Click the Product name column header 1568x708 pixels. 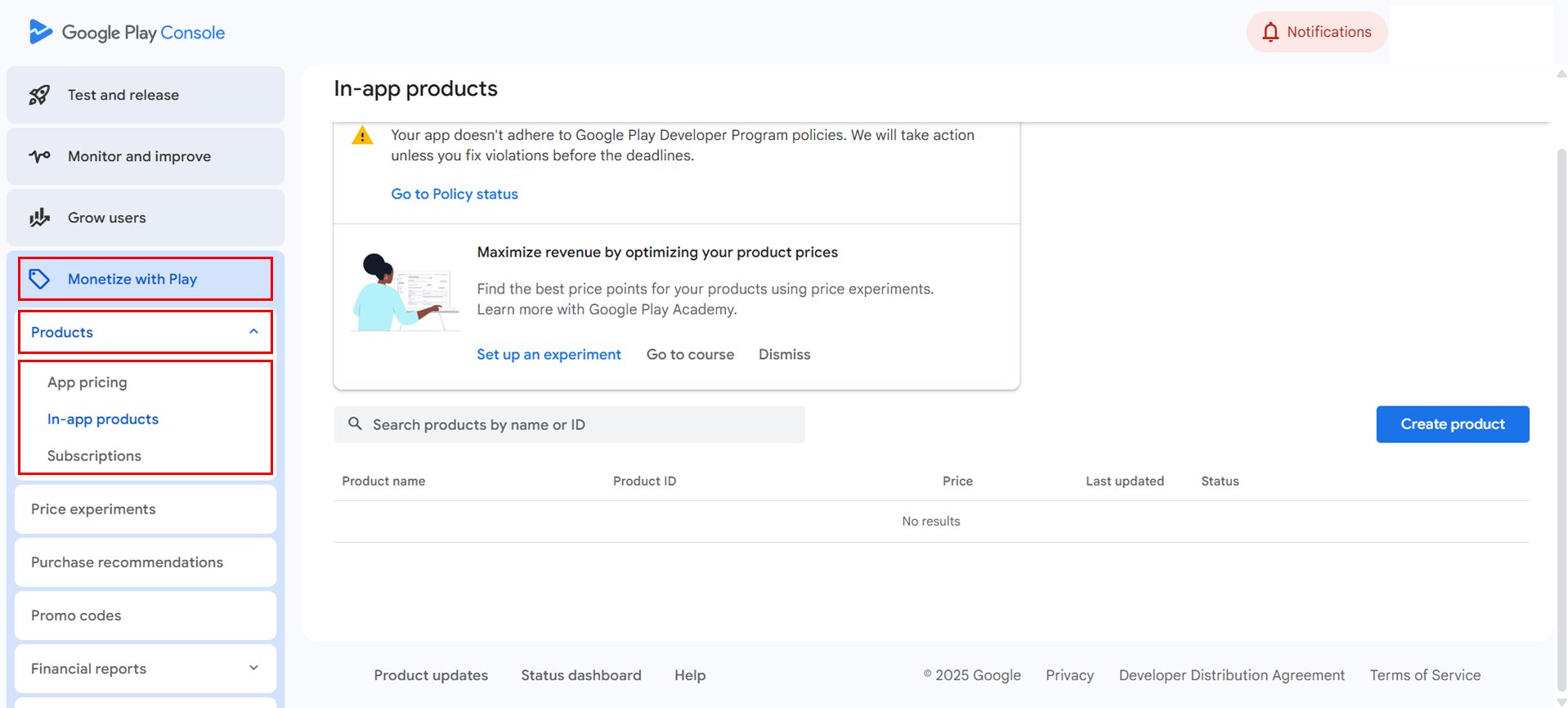click(x=383, y=481)
